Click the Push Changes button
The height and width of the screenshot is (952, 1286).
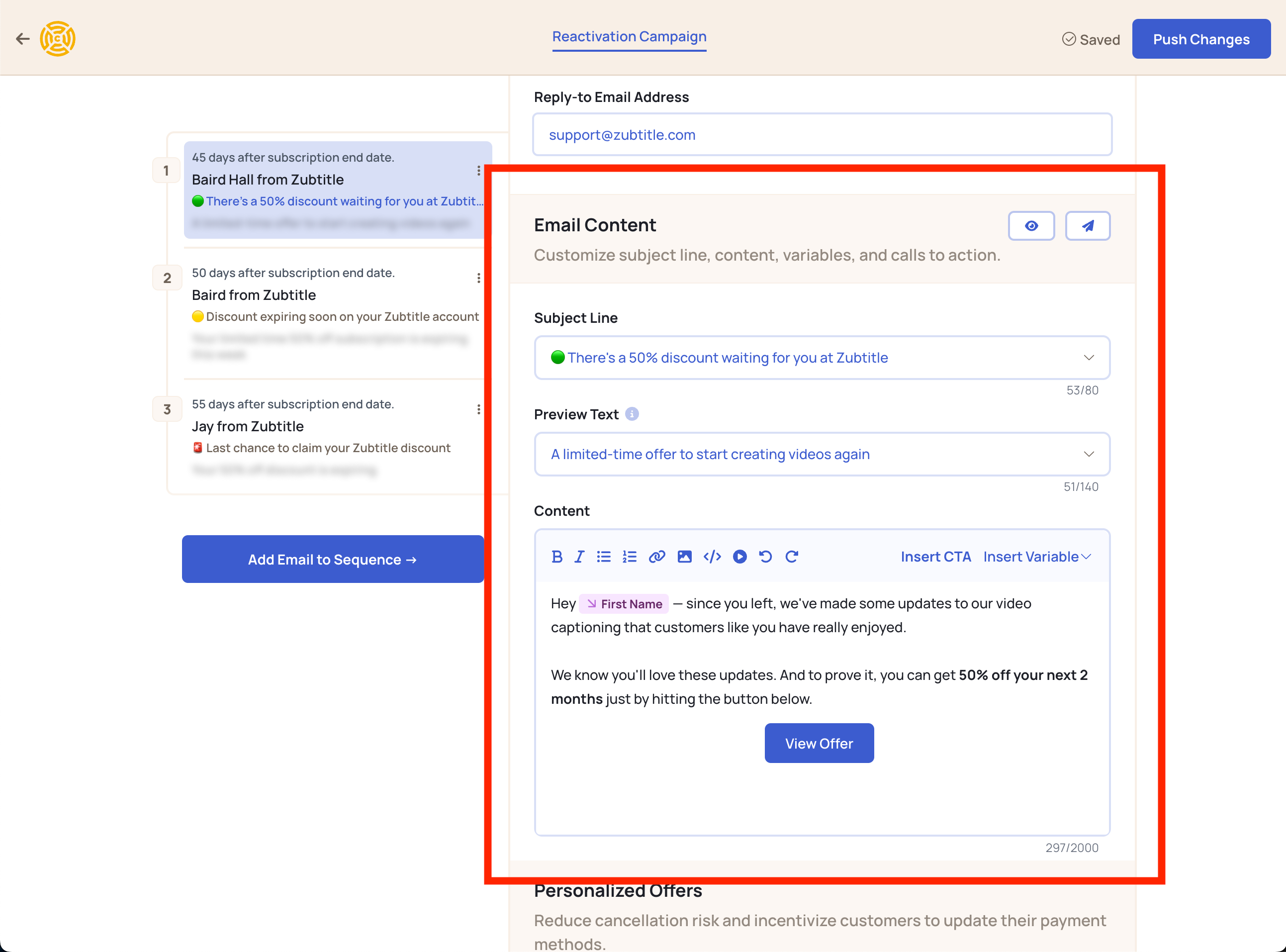tap(1201, 39)
